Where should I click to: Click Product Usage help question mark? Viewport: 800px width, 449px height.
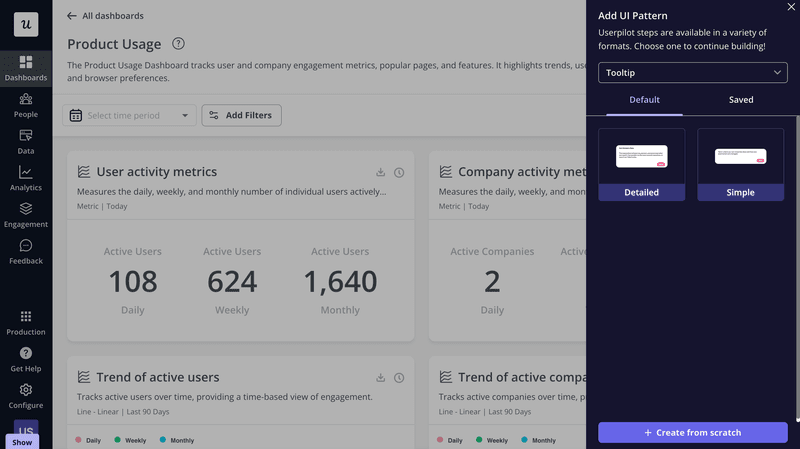[178, 44]
